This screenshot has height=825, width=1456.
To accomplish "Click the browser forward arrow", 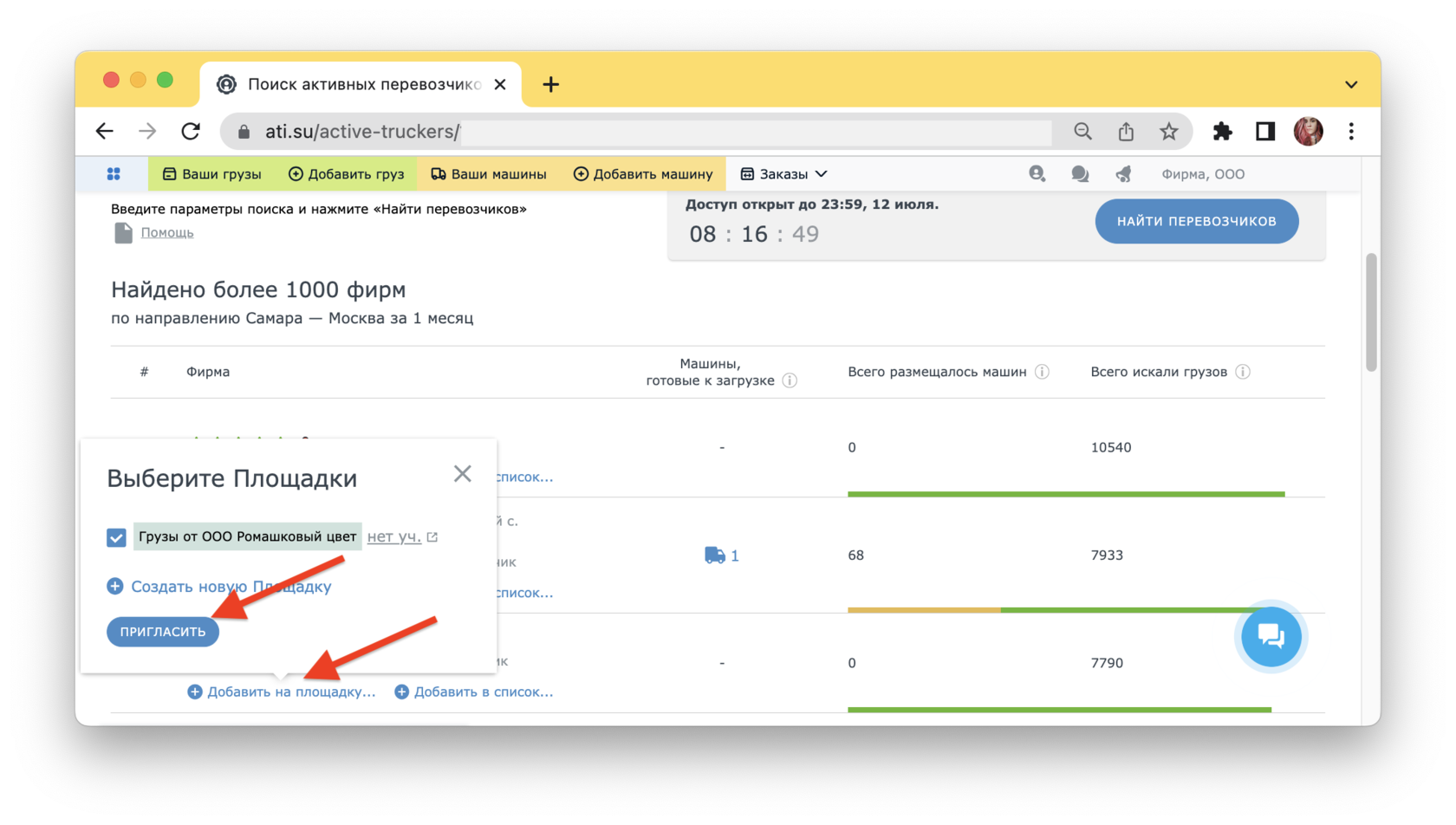I will pos(147,132).
